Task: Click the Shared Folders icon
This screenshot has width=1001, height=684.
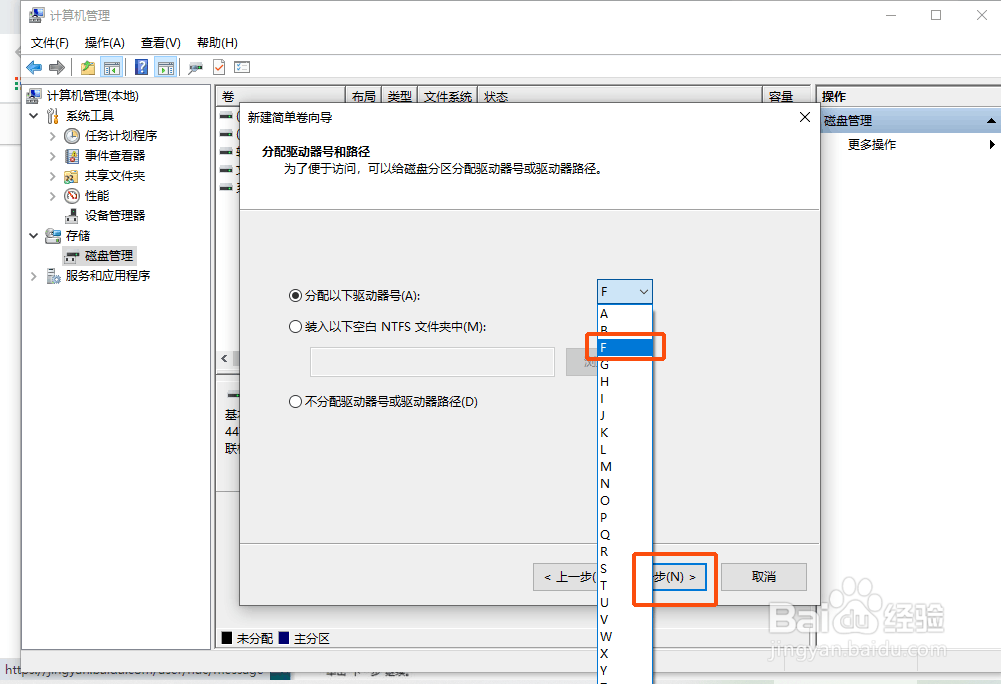Action: 72,176
